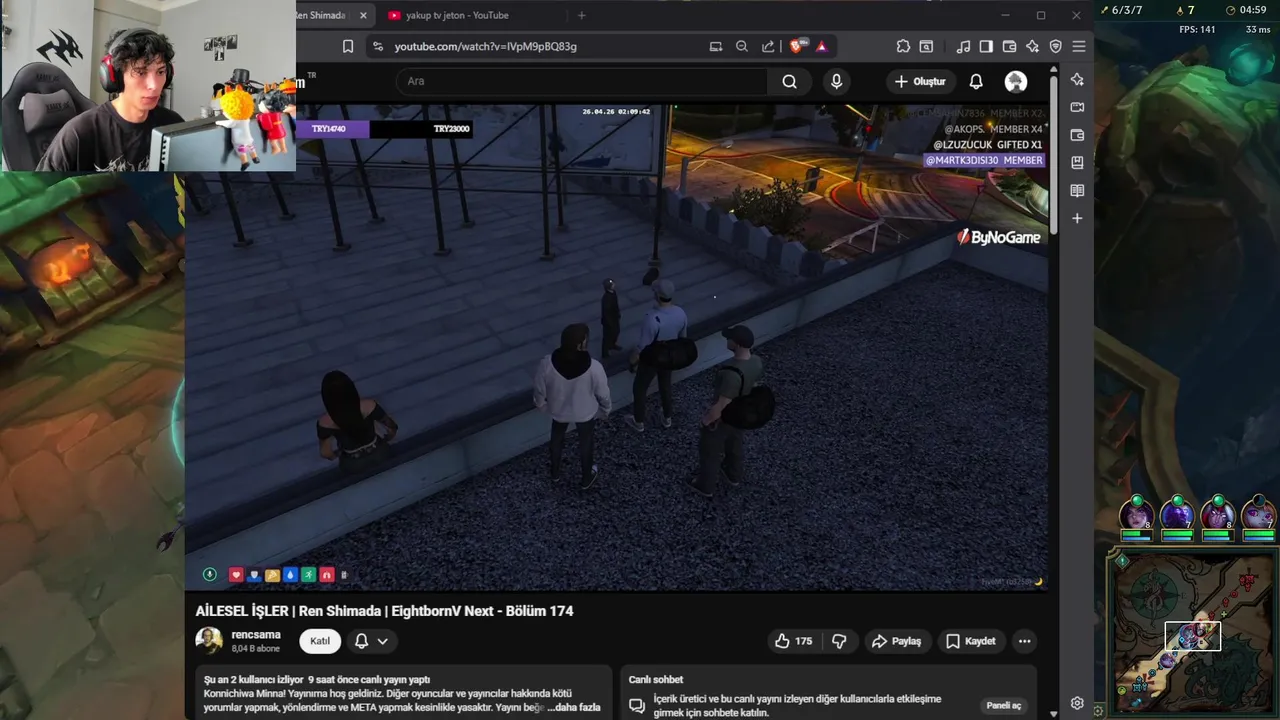Click the green microphone HUD icon in the video

pyautogui.click(x=209, y=575)
